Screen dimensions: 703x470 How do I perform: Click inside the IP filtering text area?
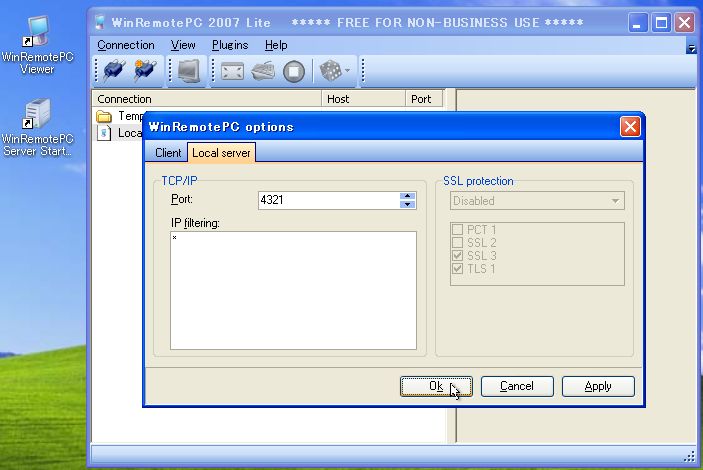[293, 290]
